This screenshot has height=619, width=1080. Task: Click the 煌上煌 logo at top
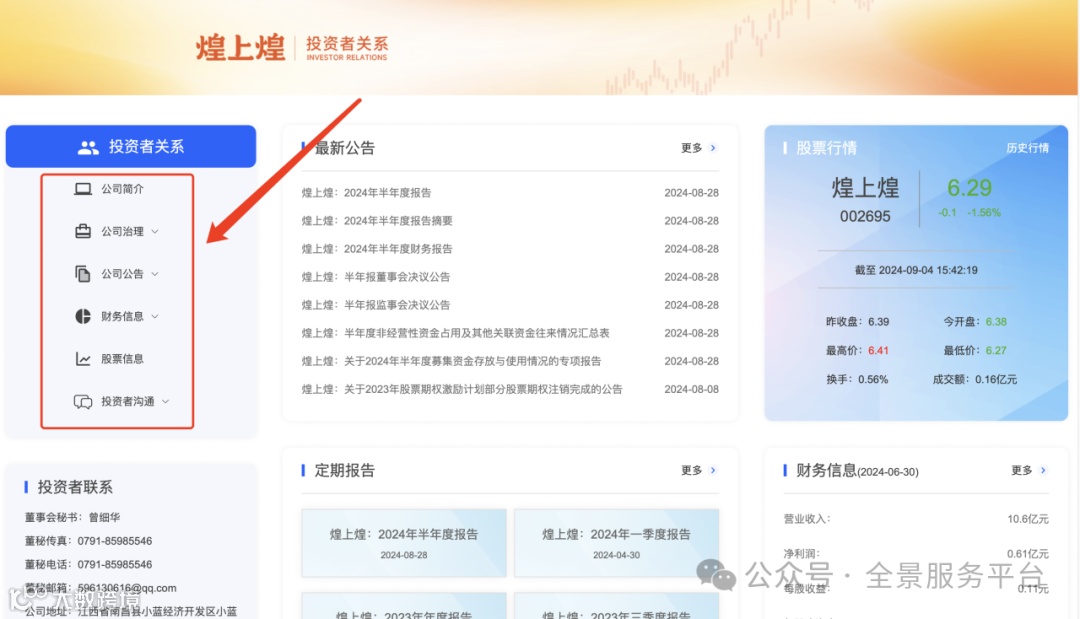click(240, 48)
